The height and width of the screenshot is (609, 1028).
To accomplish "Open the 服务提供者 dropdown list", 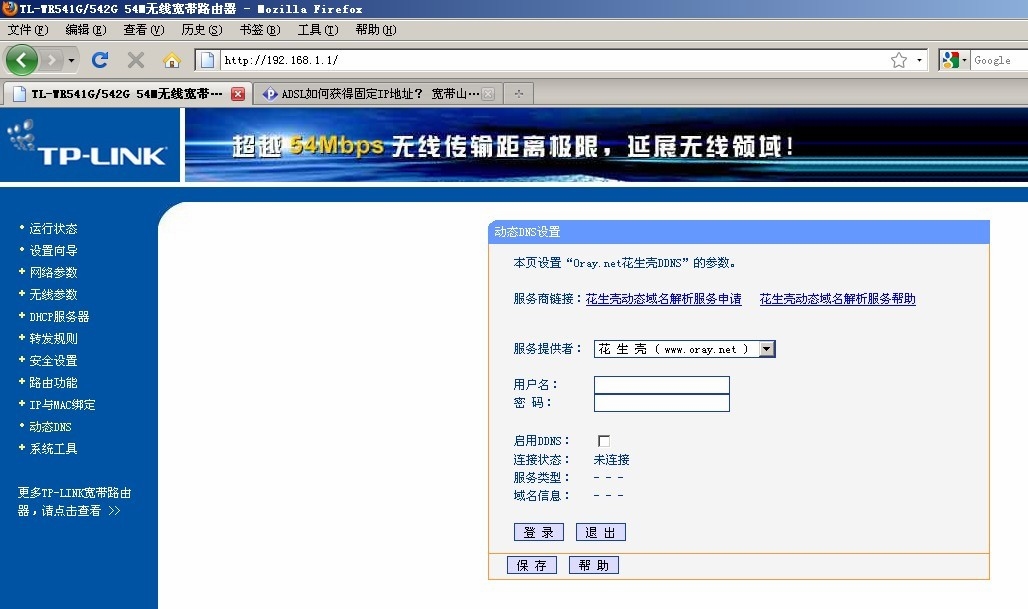I will (684, 349).
